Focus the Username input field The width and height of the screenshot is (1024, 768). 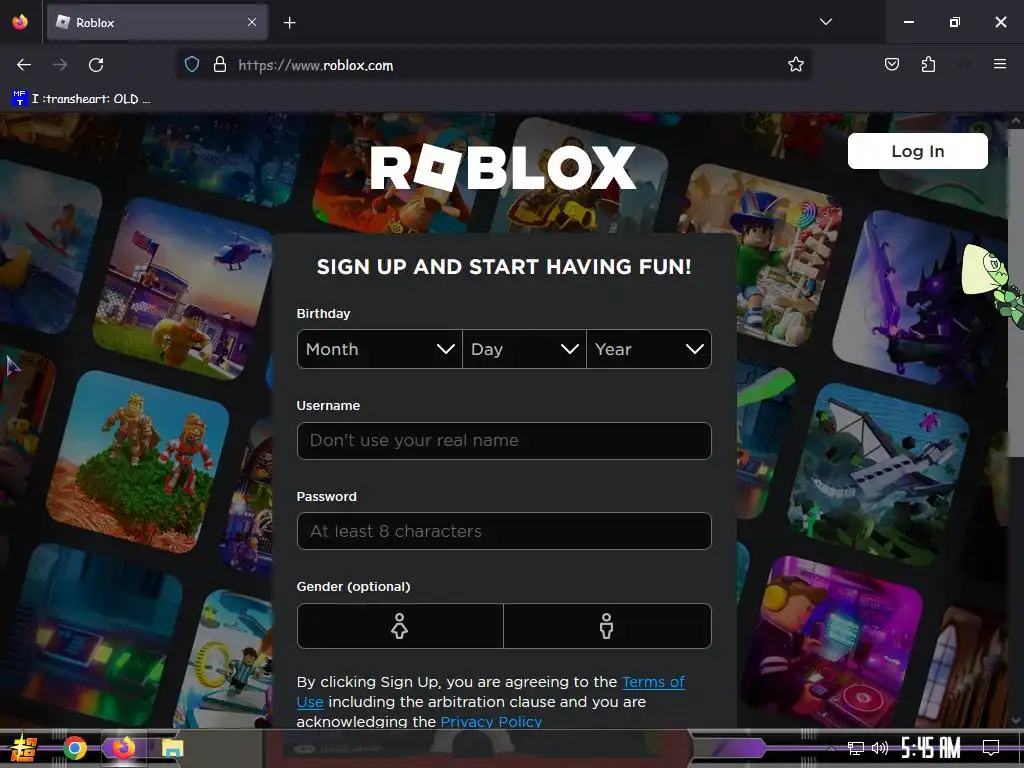(x=504, y=441)
